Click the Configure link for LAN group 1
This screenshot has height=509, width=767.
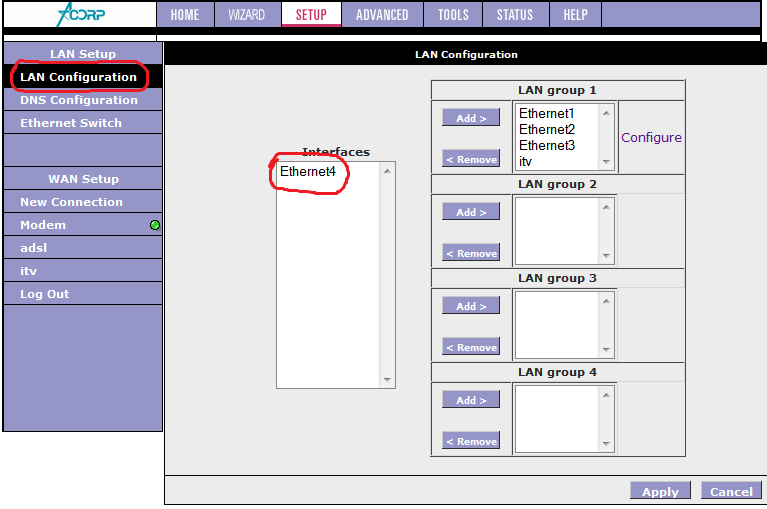pos(651,137)
